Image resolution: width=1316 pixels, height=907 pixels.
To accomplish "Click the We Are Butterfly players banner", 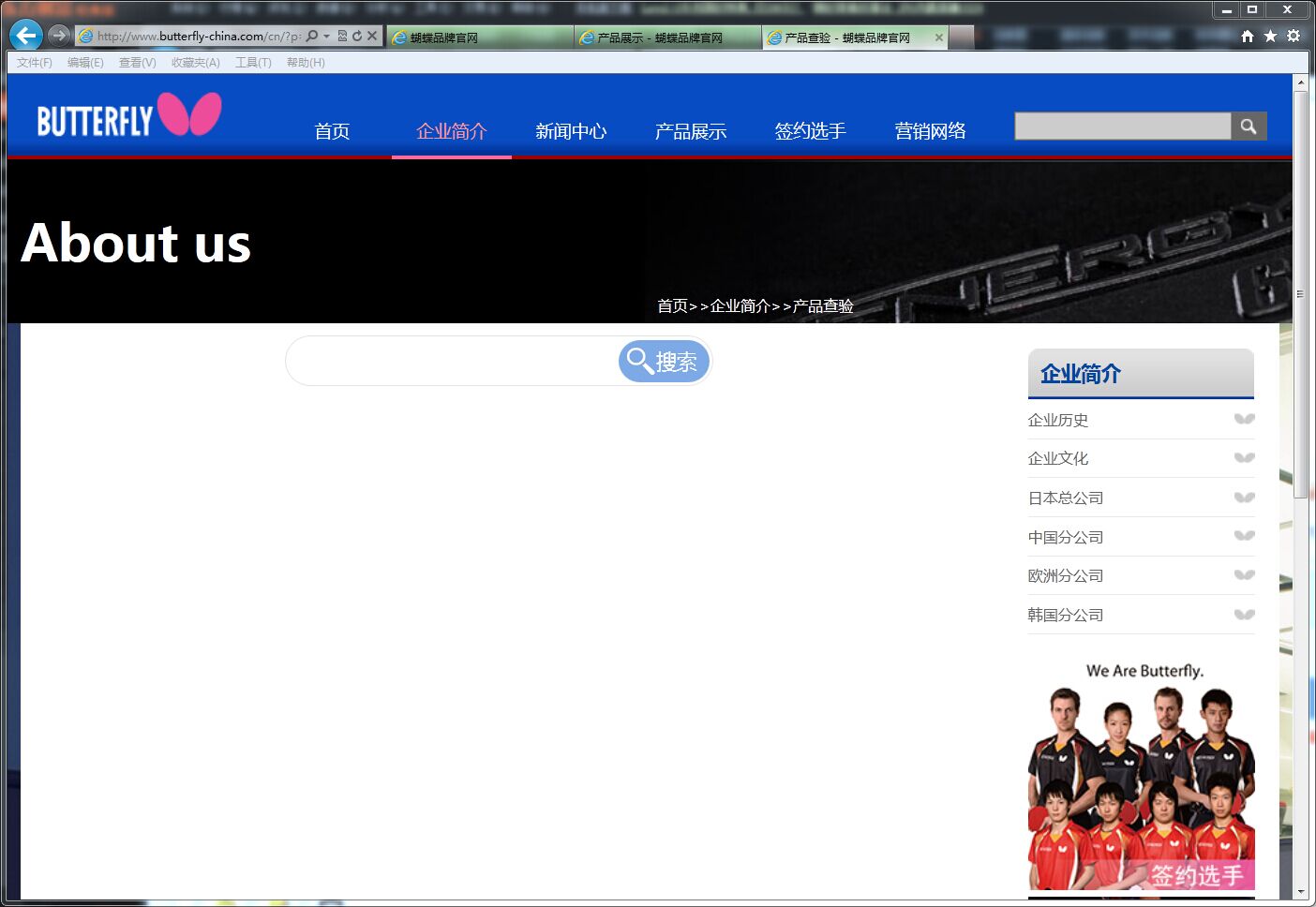I will (x=1142, y=774).
